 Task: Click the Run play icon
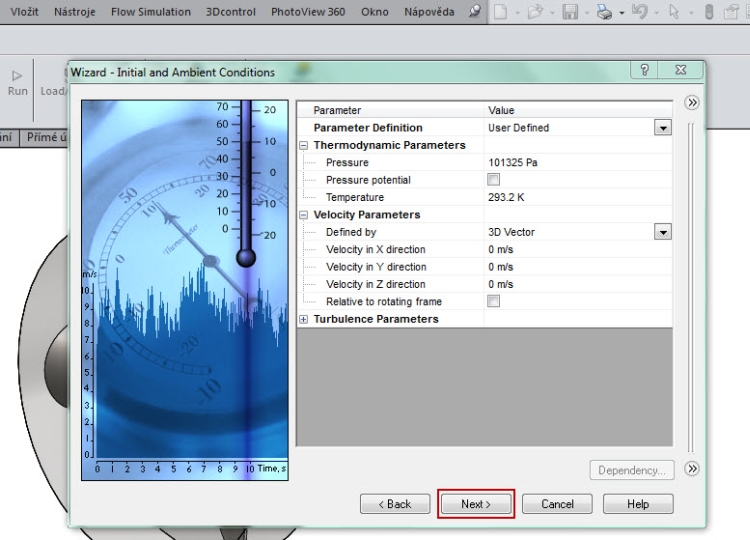(17, 76)
